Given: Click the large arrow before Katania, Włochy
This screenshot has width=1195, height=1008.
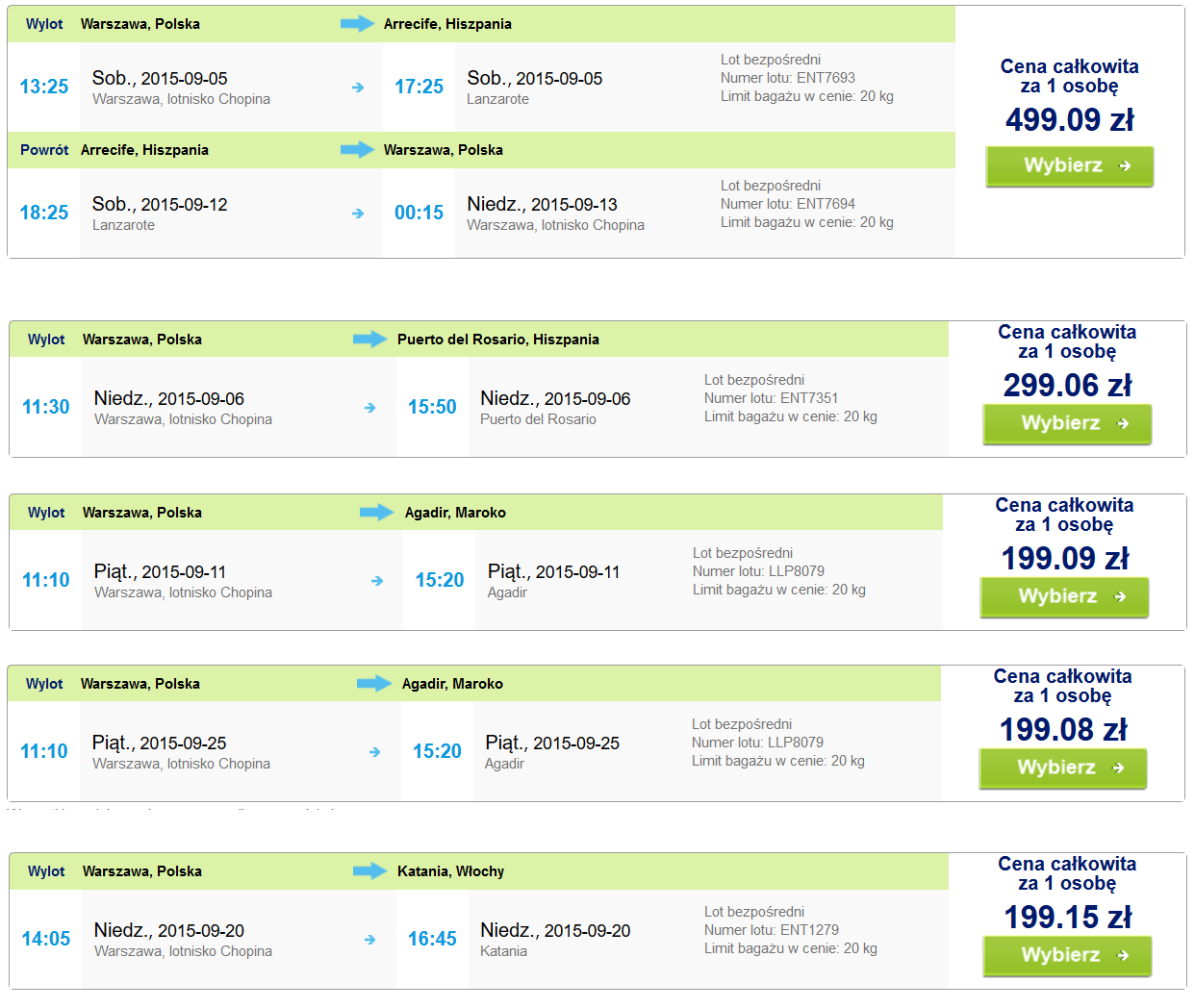Looking at the screenshot, I should (x=369, y=871).
